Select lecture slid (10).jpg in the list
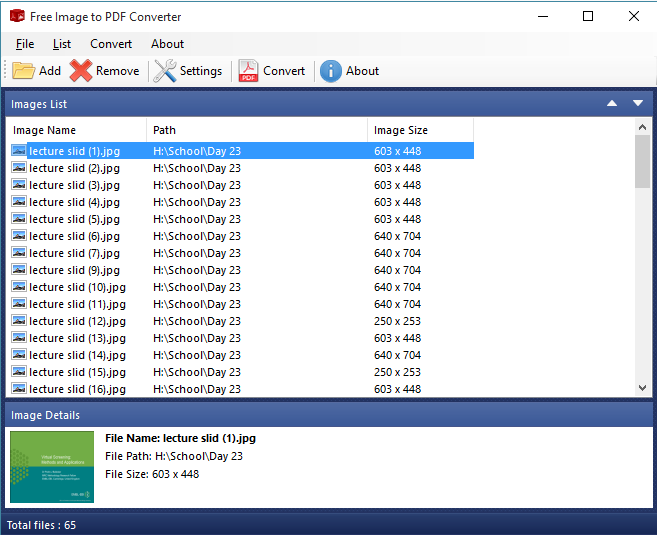 [75, 287]
